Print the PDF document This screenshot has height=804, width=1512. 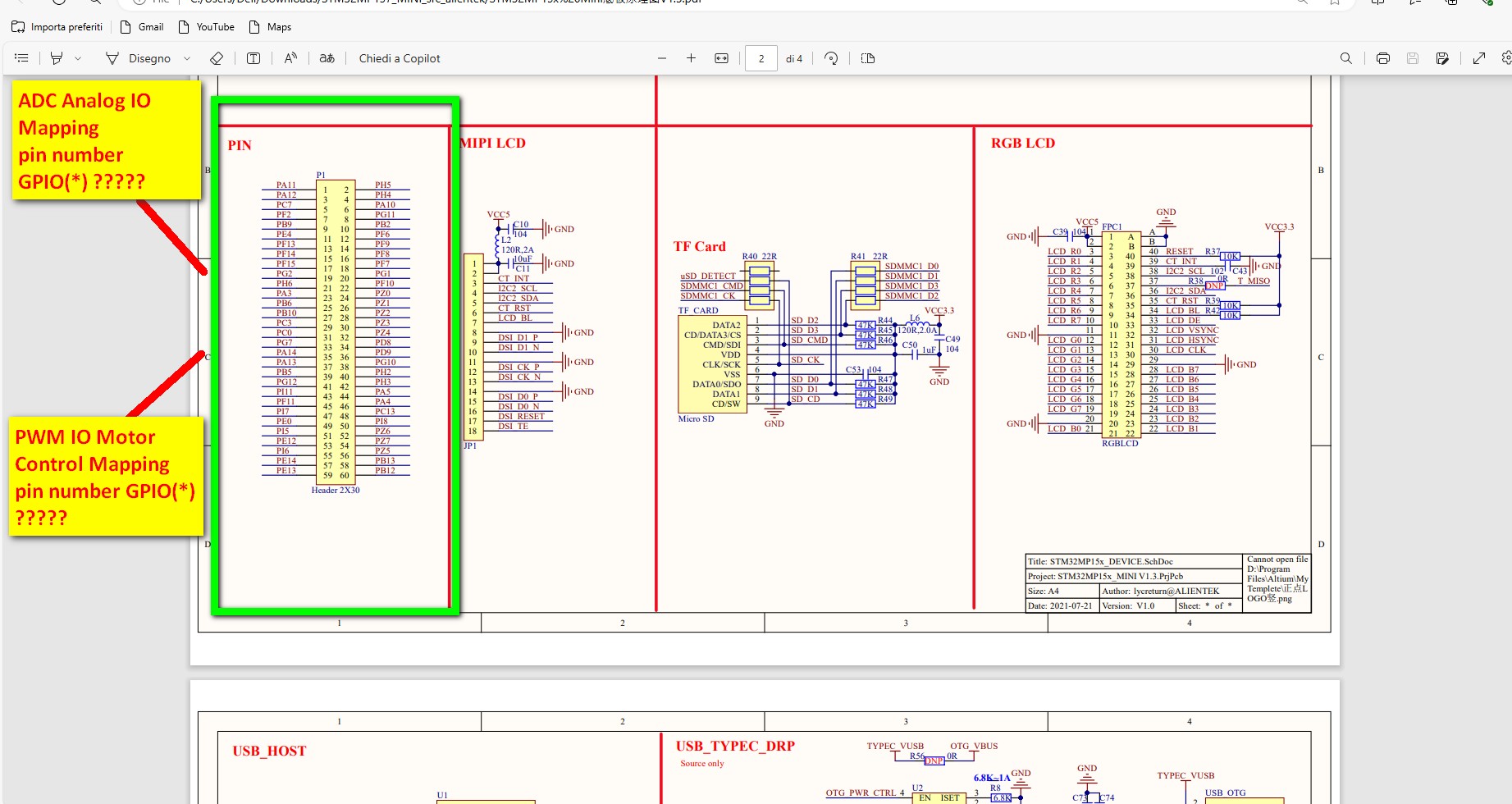[1383, 58]
